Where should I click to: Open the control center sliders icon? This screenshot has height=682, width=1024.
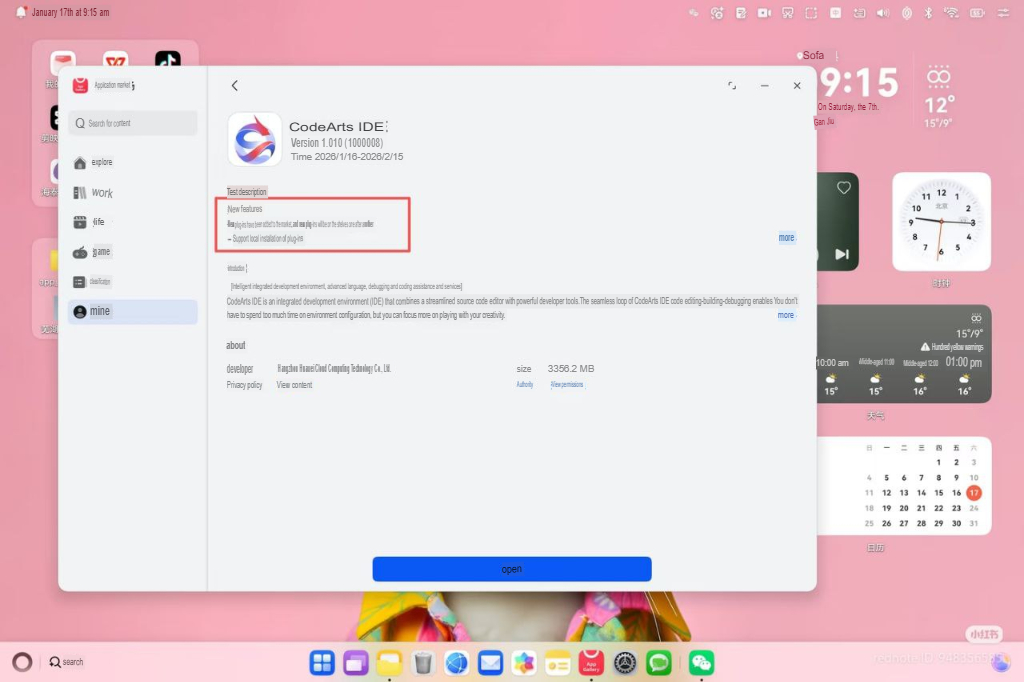(1003, 13)
